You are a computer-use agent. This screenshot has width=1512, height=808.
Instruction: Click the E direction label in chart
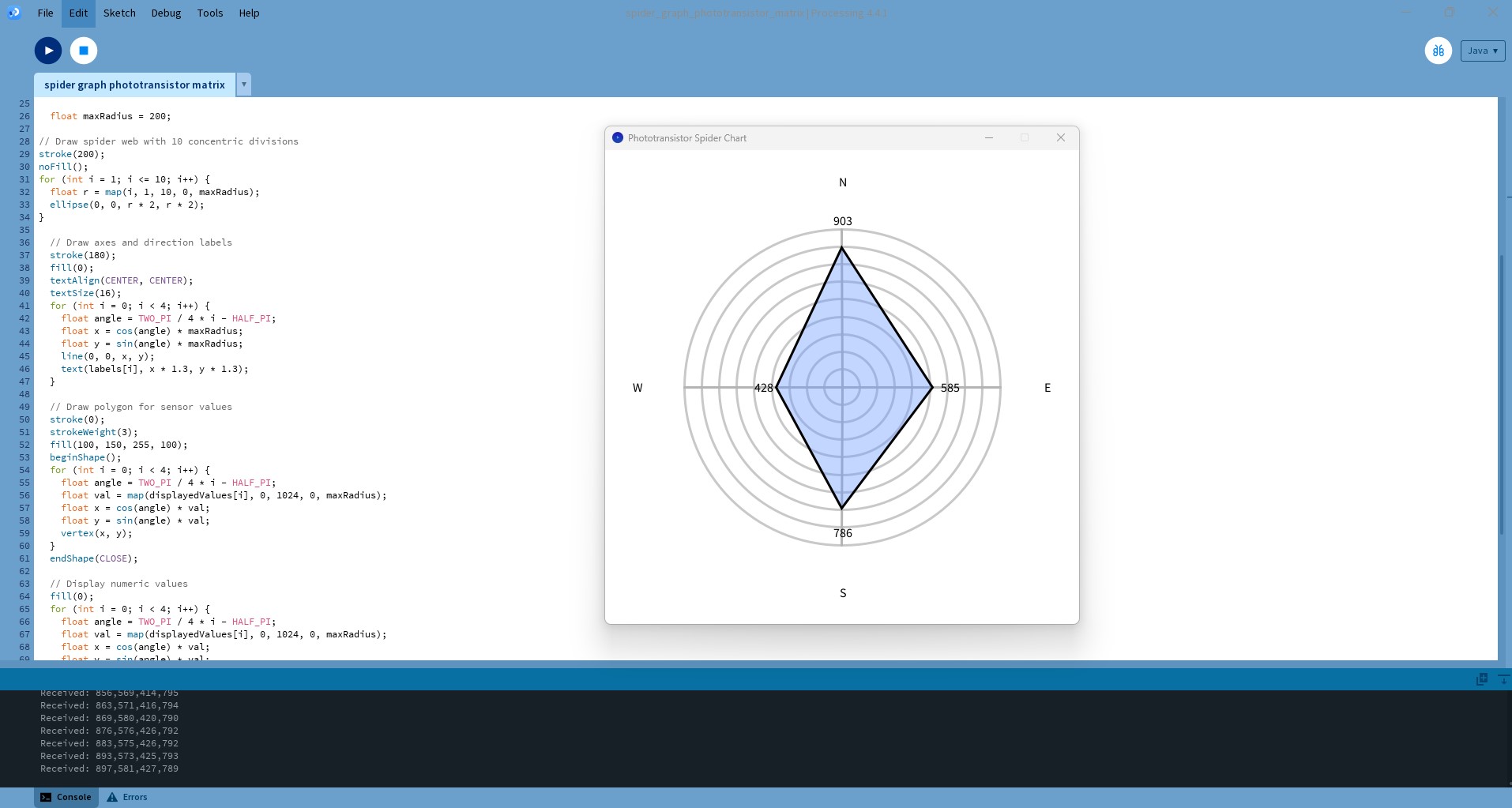(x=1047, y=388)
